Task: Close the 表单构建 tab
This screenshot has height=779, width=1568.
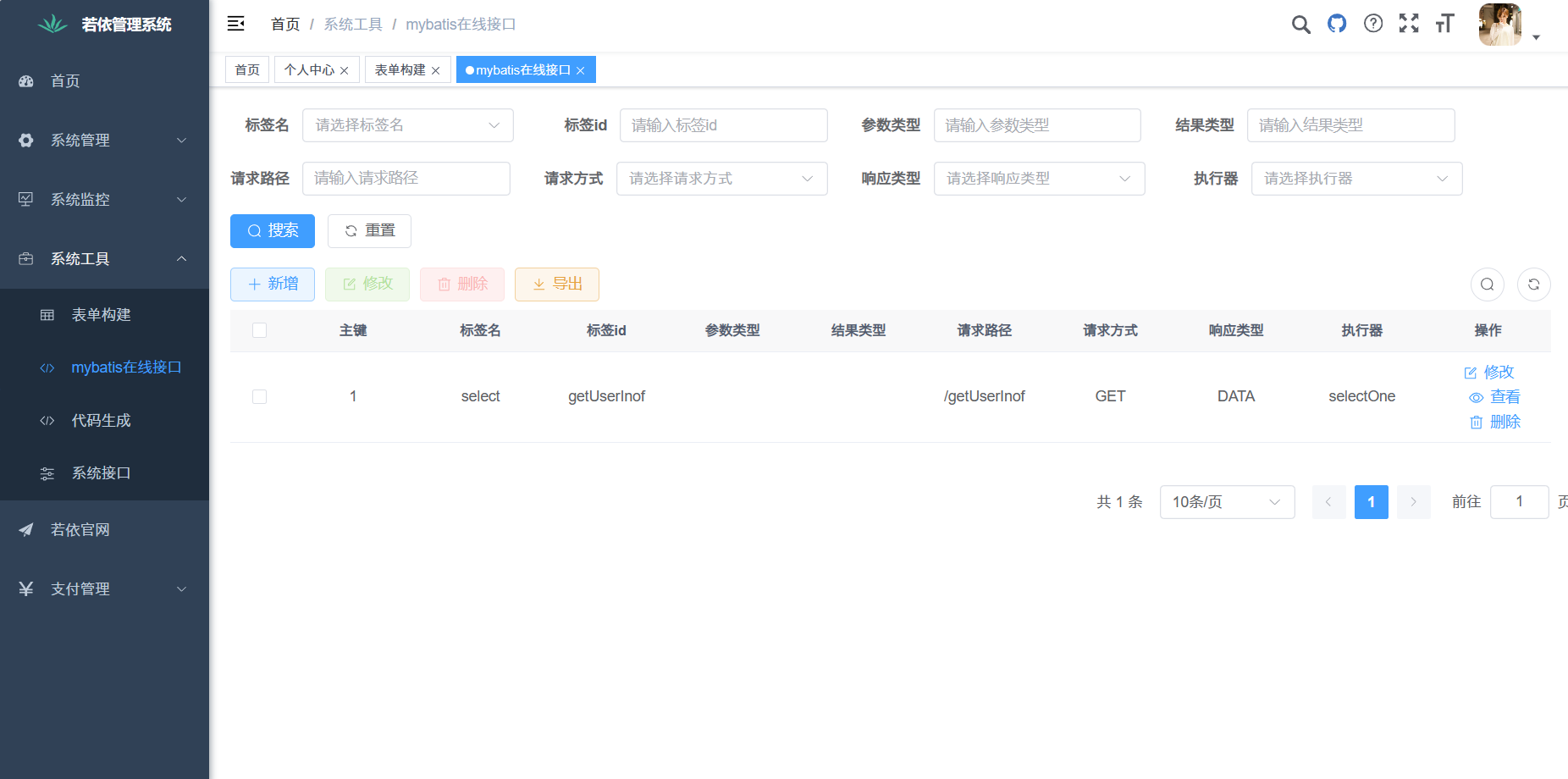Action: tap(436, 70)
